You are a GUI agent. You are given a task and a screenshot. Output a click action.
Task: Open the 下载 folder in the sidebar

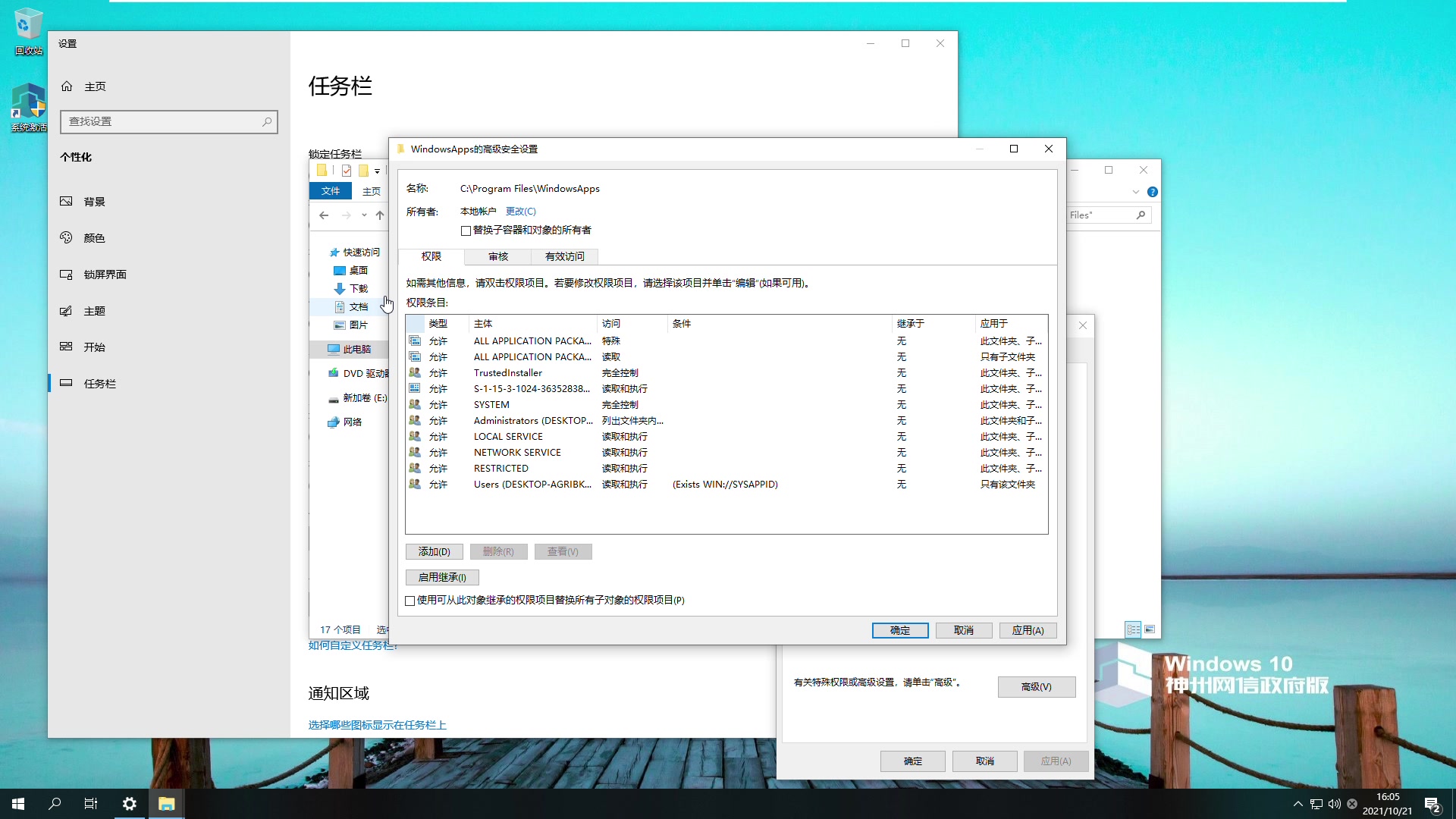pos(357,288)
